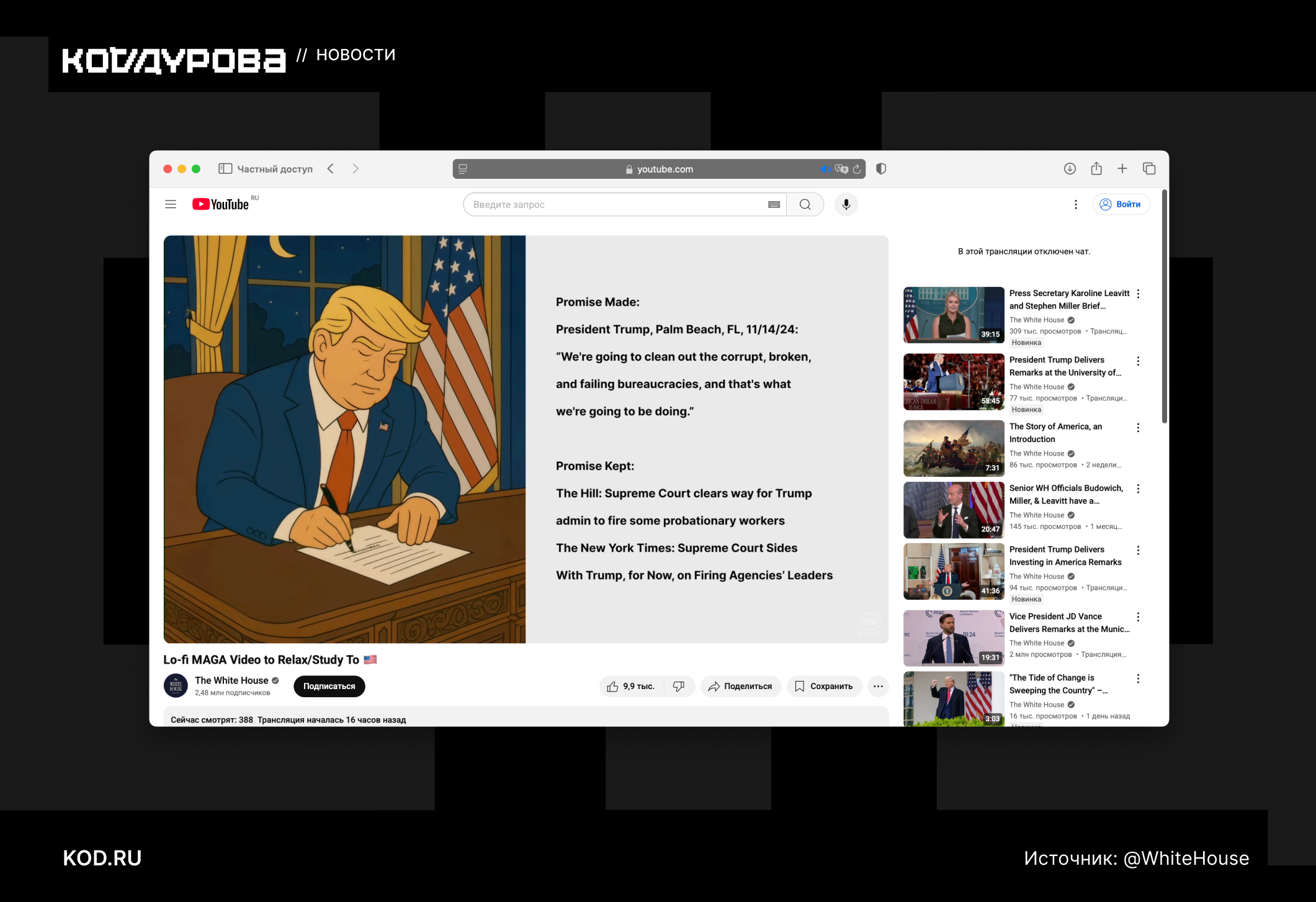Open 'Senior WH Officials Budowich' video thumbnail
The width and height of the screenshot is (1316, 902).
[x=954, y=510]
